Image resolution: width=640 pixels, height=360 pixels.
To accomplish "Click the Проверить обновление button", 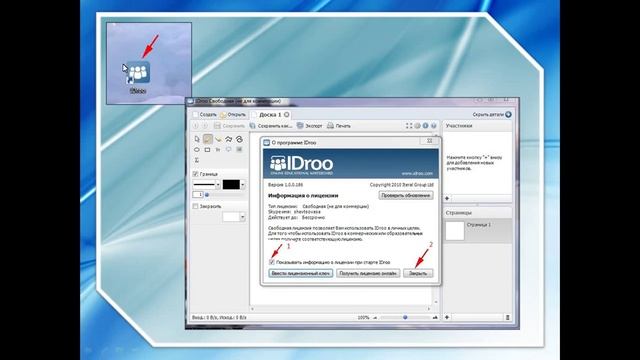I will (x=406, y=196).
